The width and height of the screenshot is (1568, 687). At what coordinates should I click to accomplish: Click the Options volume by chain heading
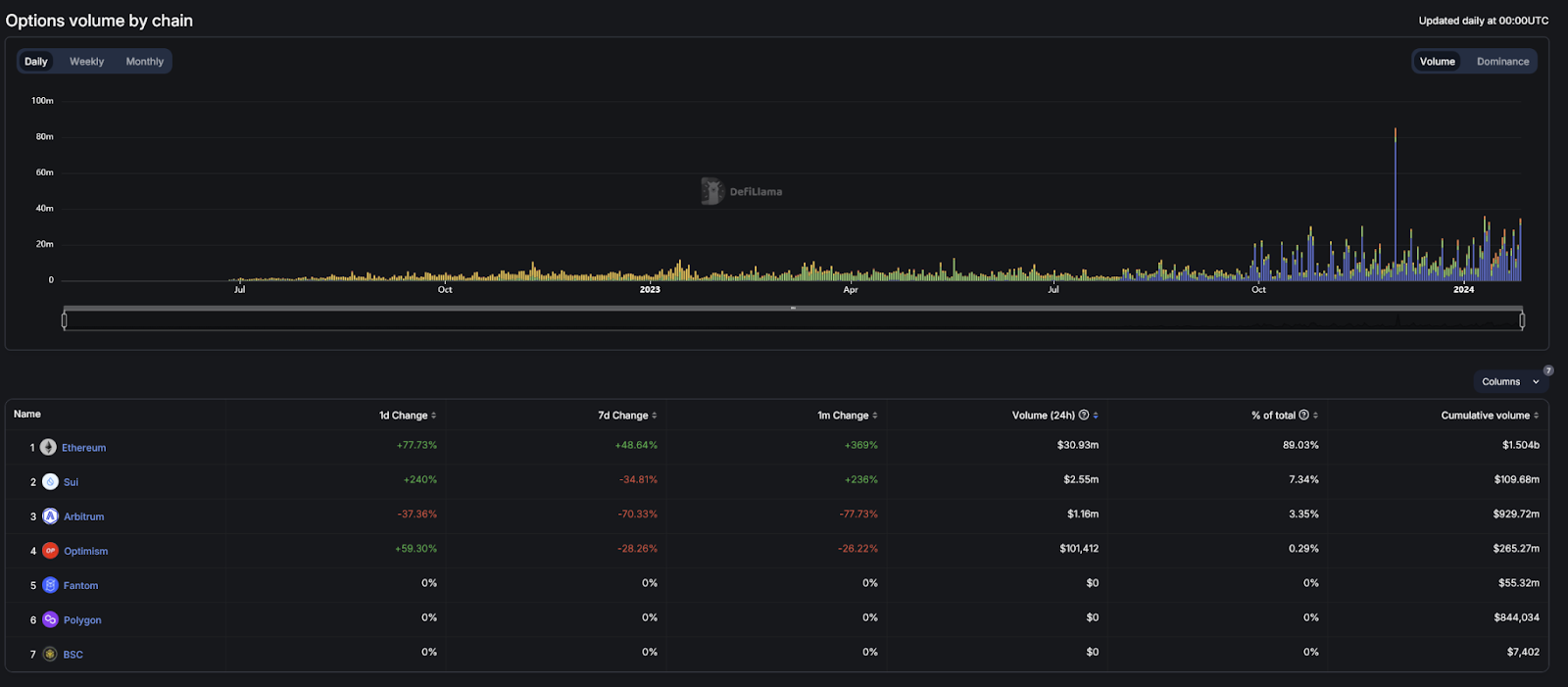99,21
